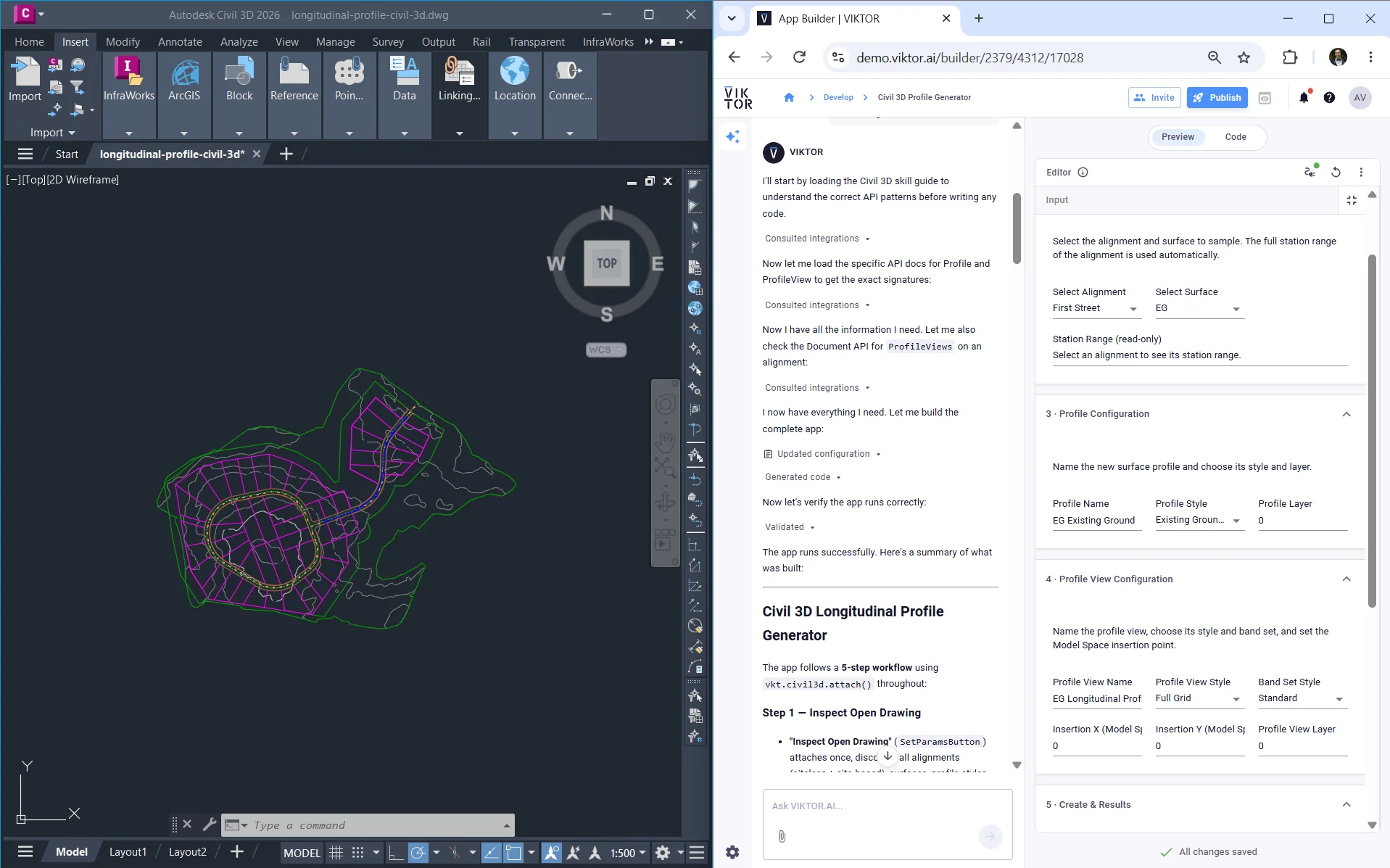Click the customization wrench in command line

[x=209, y=824]
